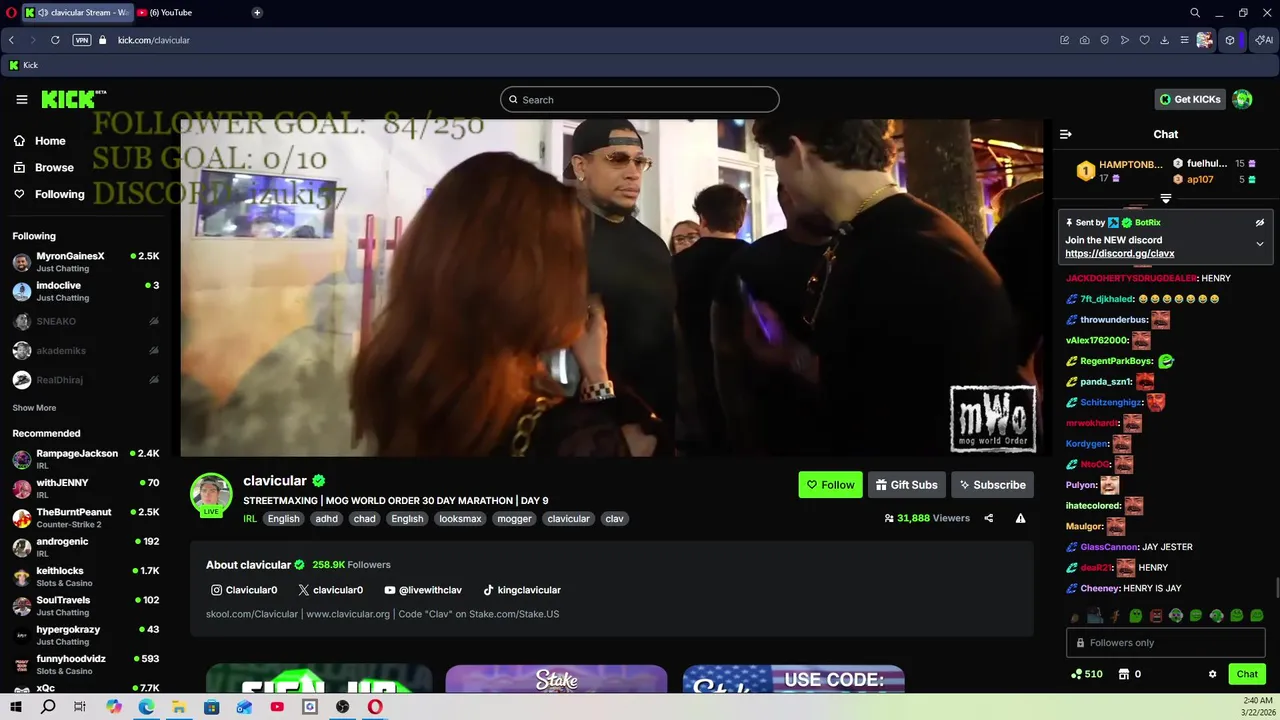This screenshot has width=1280, height=720.
Task: Open keithlocks recommended channel
Action: coord(86,577)
